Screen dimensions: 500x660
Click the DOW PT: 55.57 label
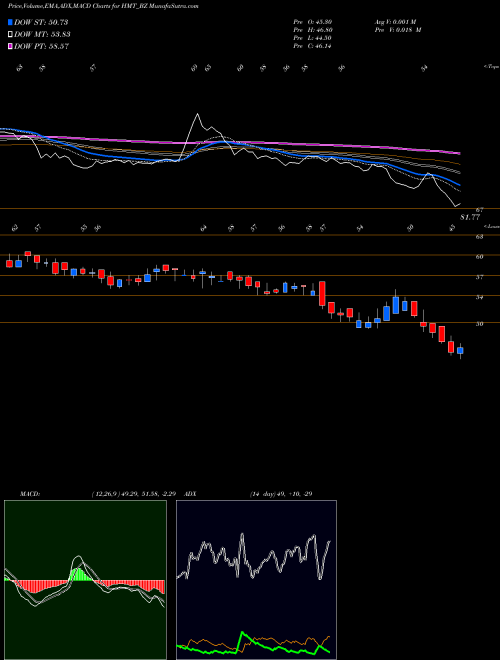pyautogui.click(x=42, y=46)
